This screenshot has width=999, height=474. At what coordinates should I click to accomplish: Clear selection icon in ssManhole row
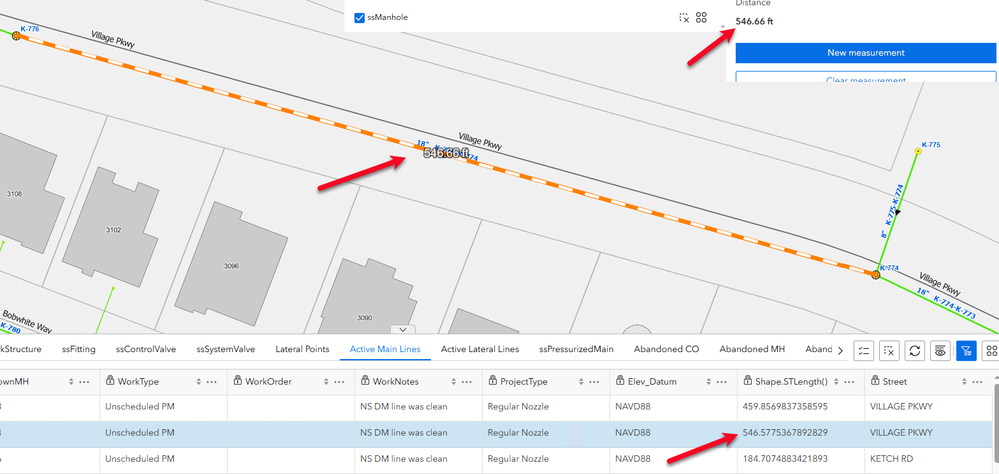[x=684, y=18]
